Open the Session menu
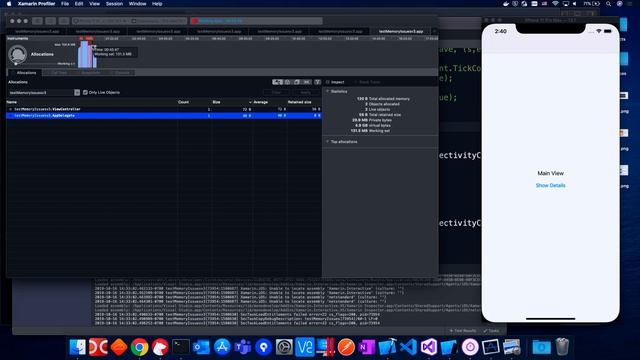 click(114, 4)
